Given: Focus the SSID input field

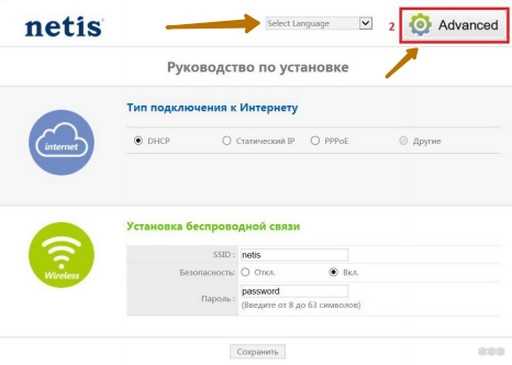Looking at the screenshot, I should [x=294, y=255].
